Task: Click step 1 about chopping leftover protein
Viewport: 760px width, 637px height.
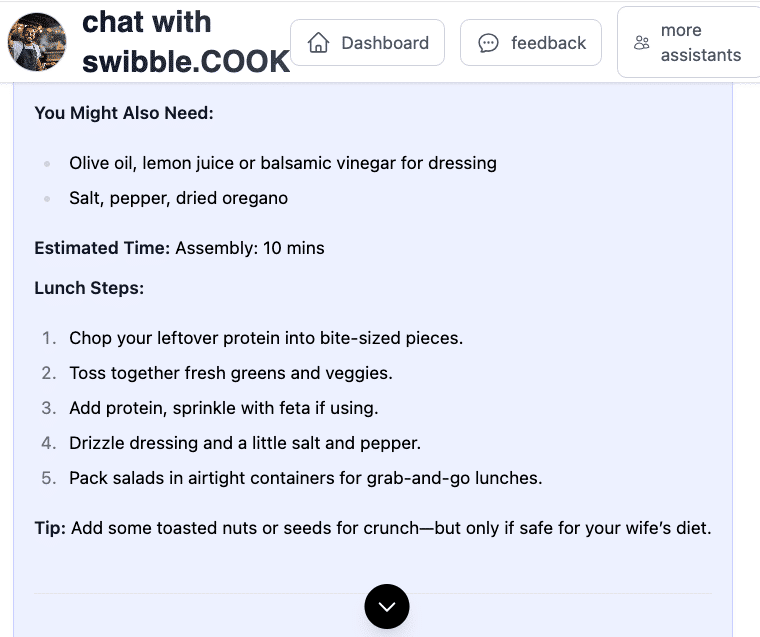Action: pyautogui.click(x=266, y=338)
